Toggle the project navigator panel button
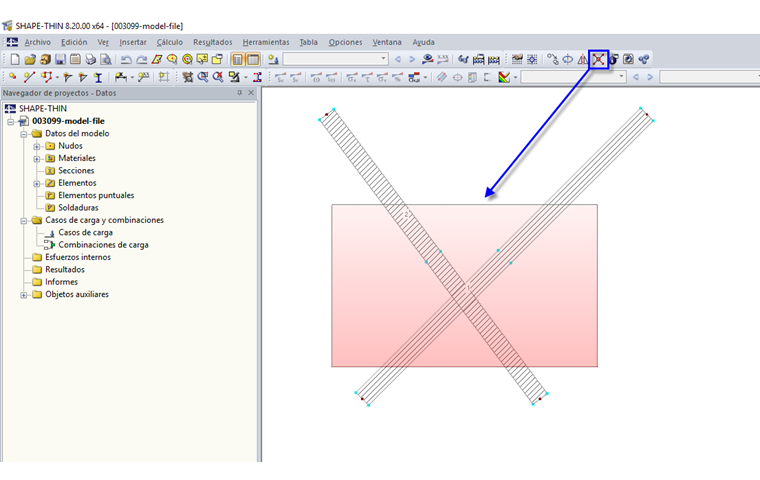 [x=237, y=59]
